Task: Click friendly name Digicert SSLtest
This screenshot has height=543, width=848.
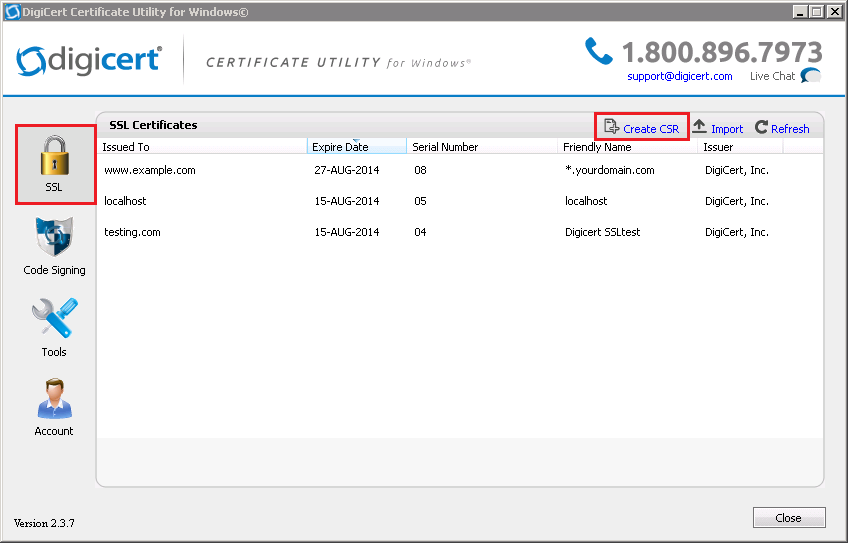Action: point(602,232)
